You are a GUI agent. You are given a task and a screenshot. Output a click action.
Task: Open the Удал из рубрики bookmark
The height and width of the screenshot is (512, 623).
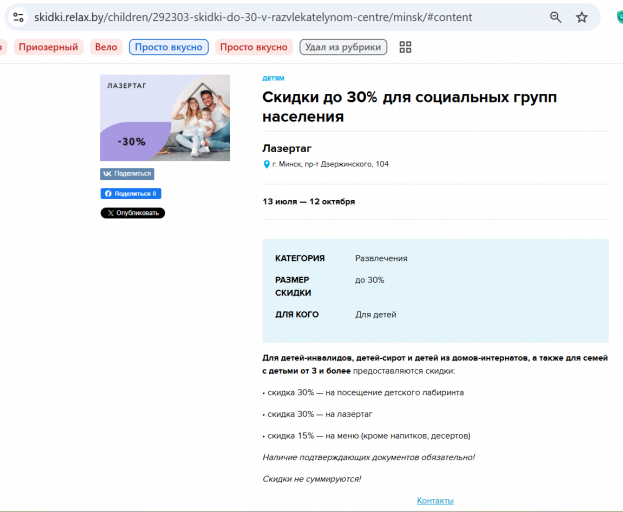[x=343, y=47]
